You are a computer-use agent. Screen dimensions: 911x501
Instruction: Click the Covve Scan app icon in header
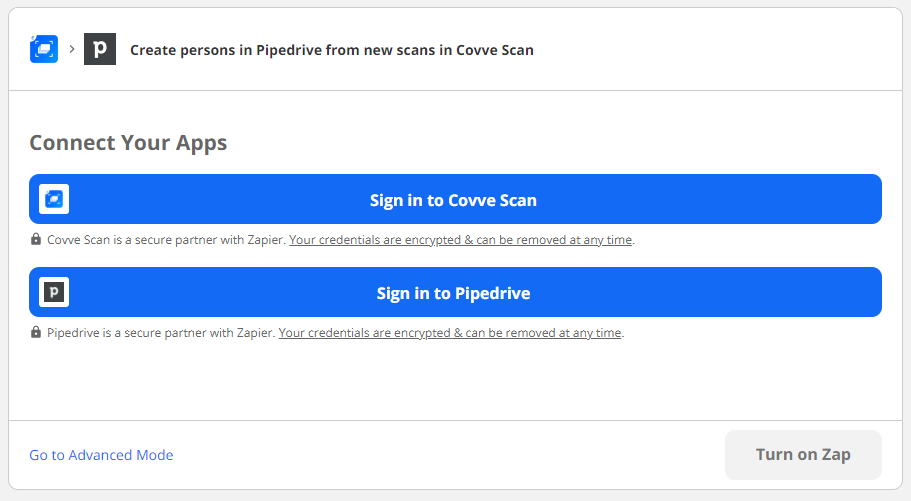pos(44,49)
